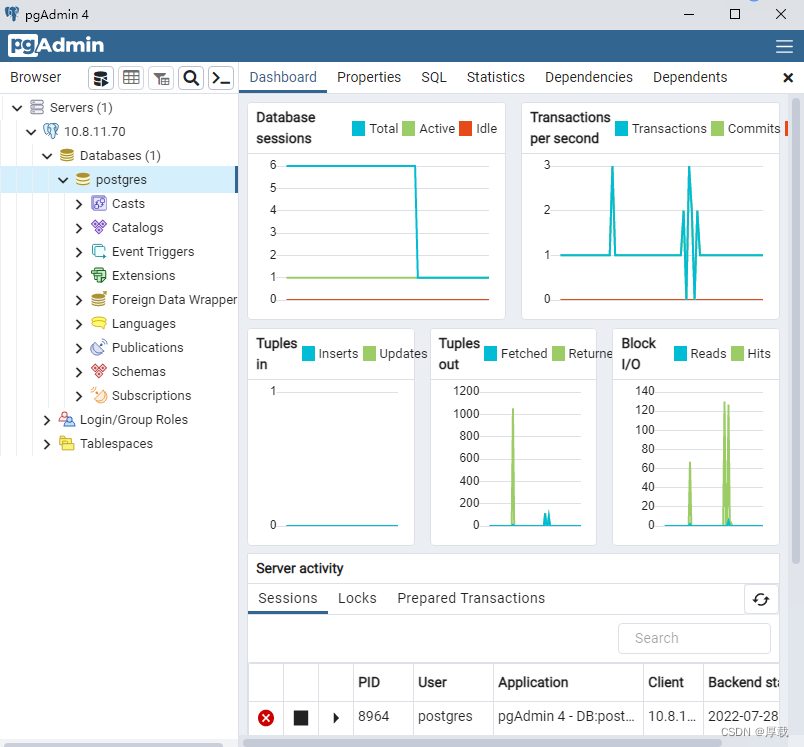Open the SQL tab

pos(434,77)
